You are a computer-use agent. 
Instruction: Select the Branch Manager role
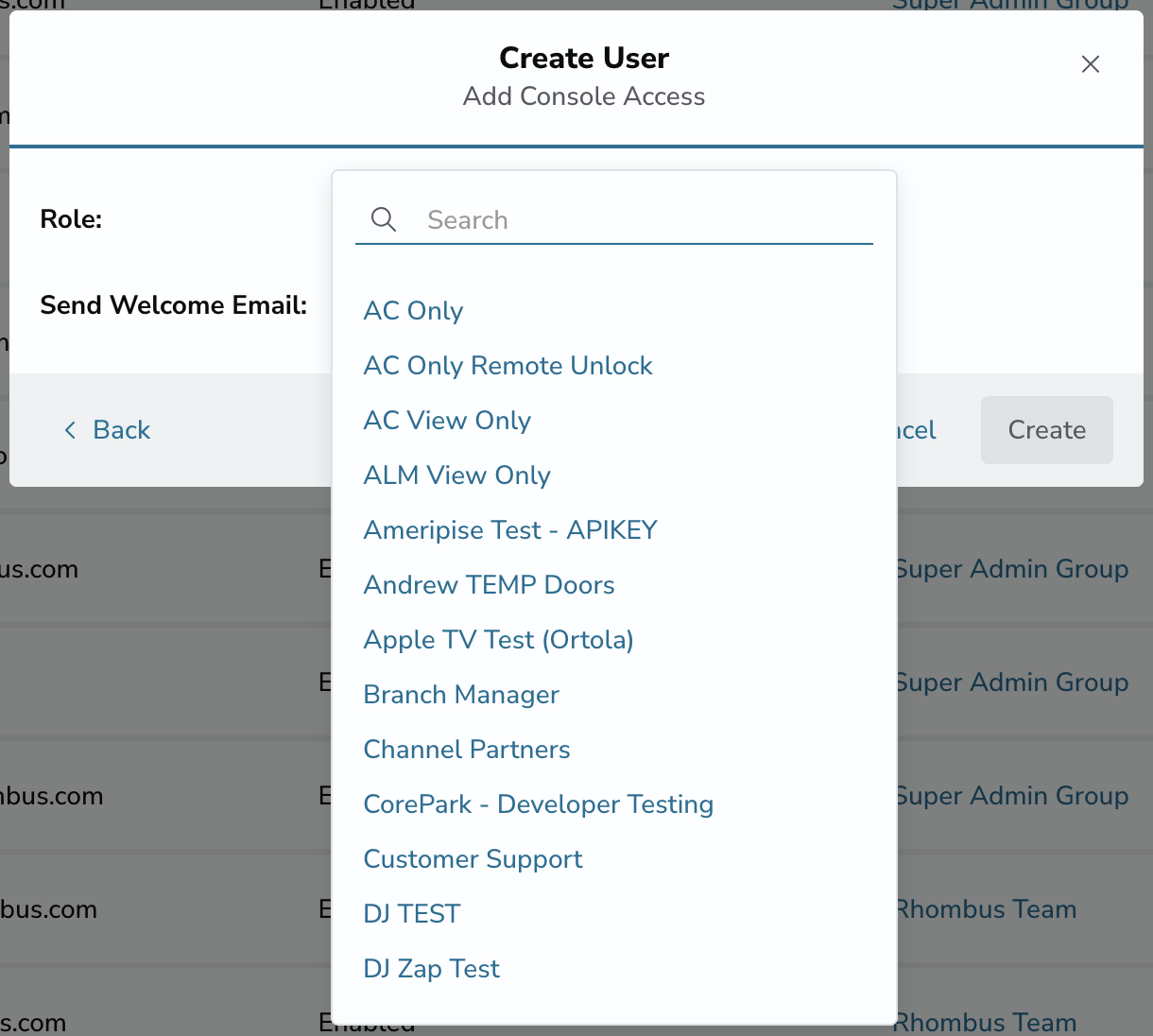(x=461, y=695)
